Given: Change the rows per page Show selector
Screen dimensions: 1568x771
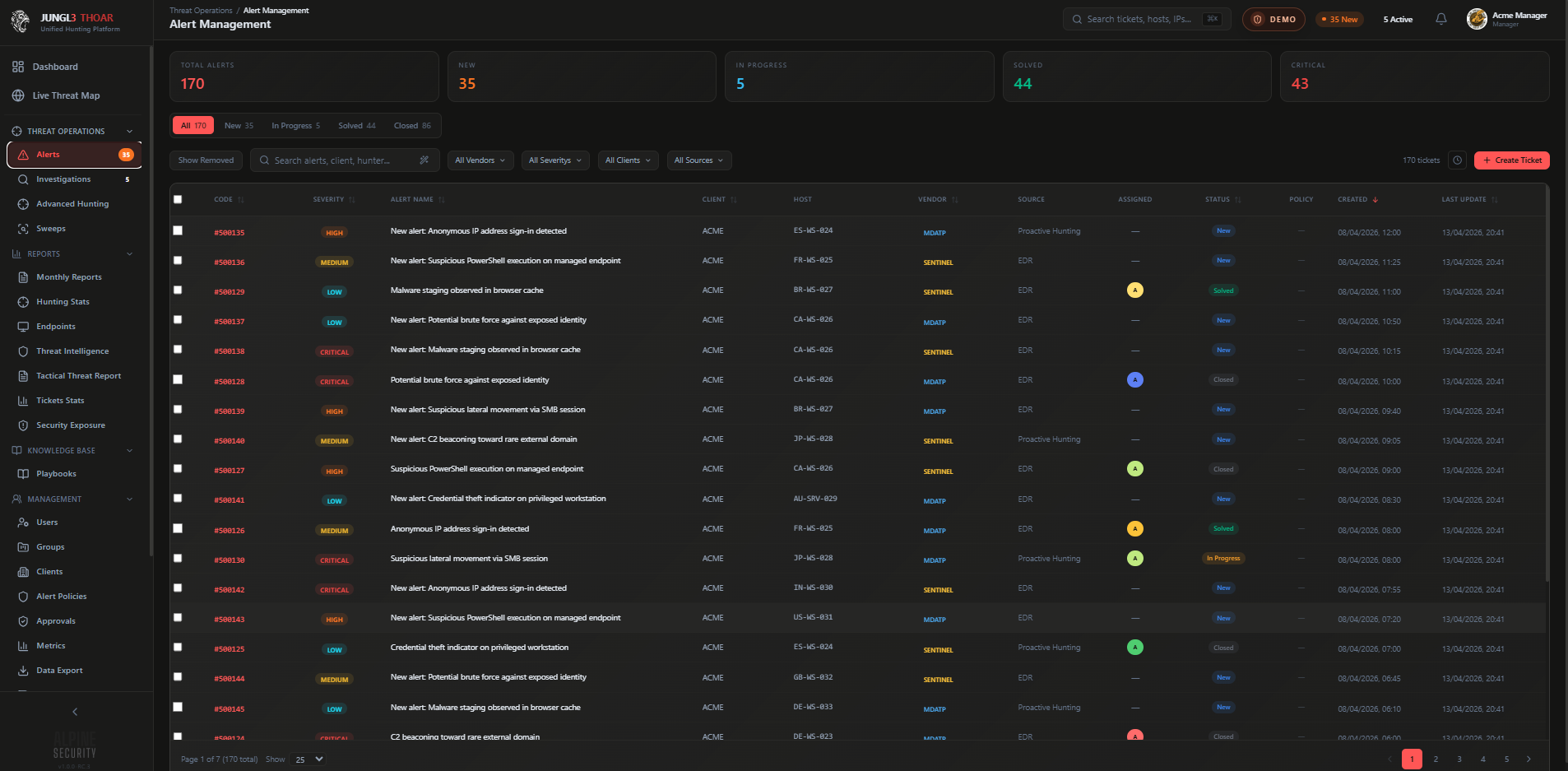Looking at the screenshot, I should click(x=309, y=759).
